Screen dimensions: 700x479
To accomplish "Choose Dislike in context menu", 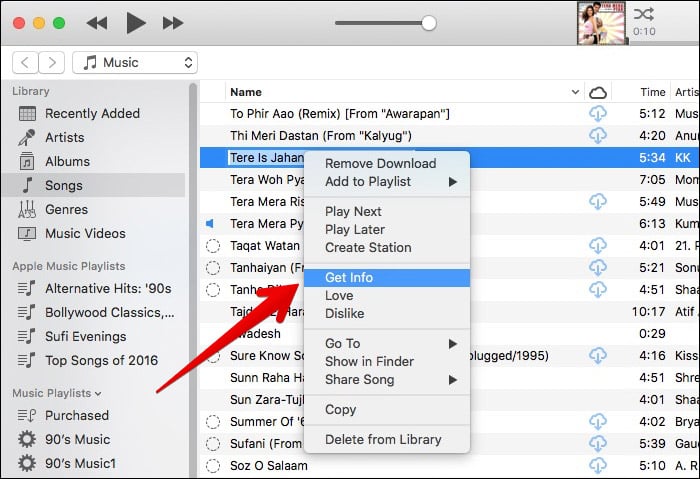I will tap(387, 314).
